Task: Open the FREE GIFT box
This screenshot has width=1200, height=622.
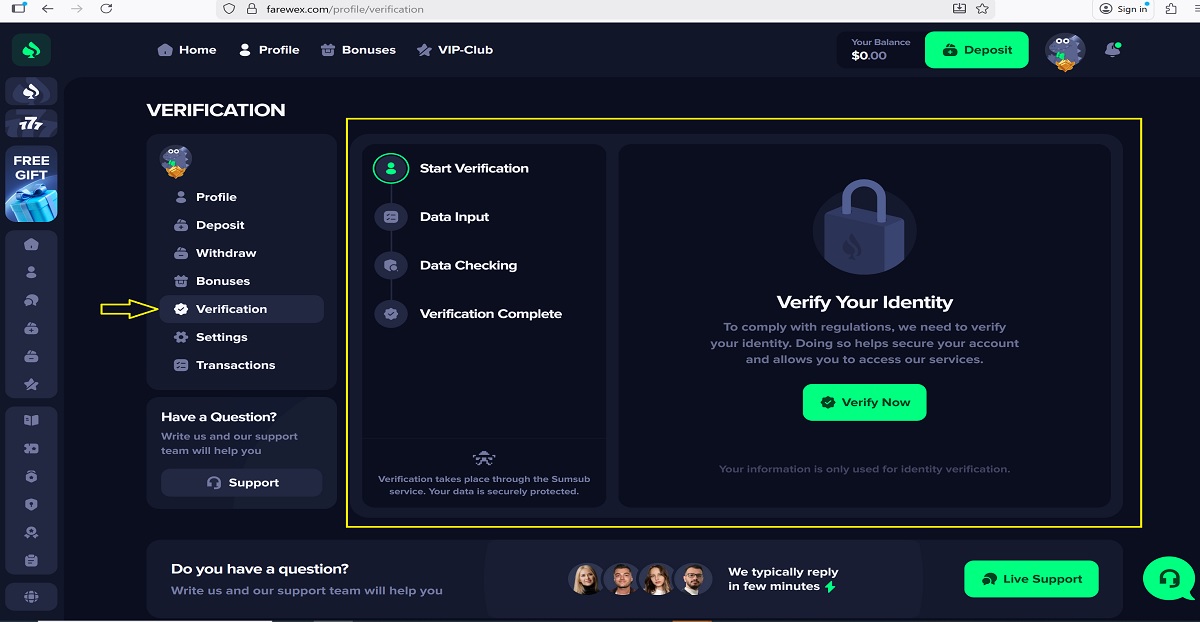Action: [31, 186]
